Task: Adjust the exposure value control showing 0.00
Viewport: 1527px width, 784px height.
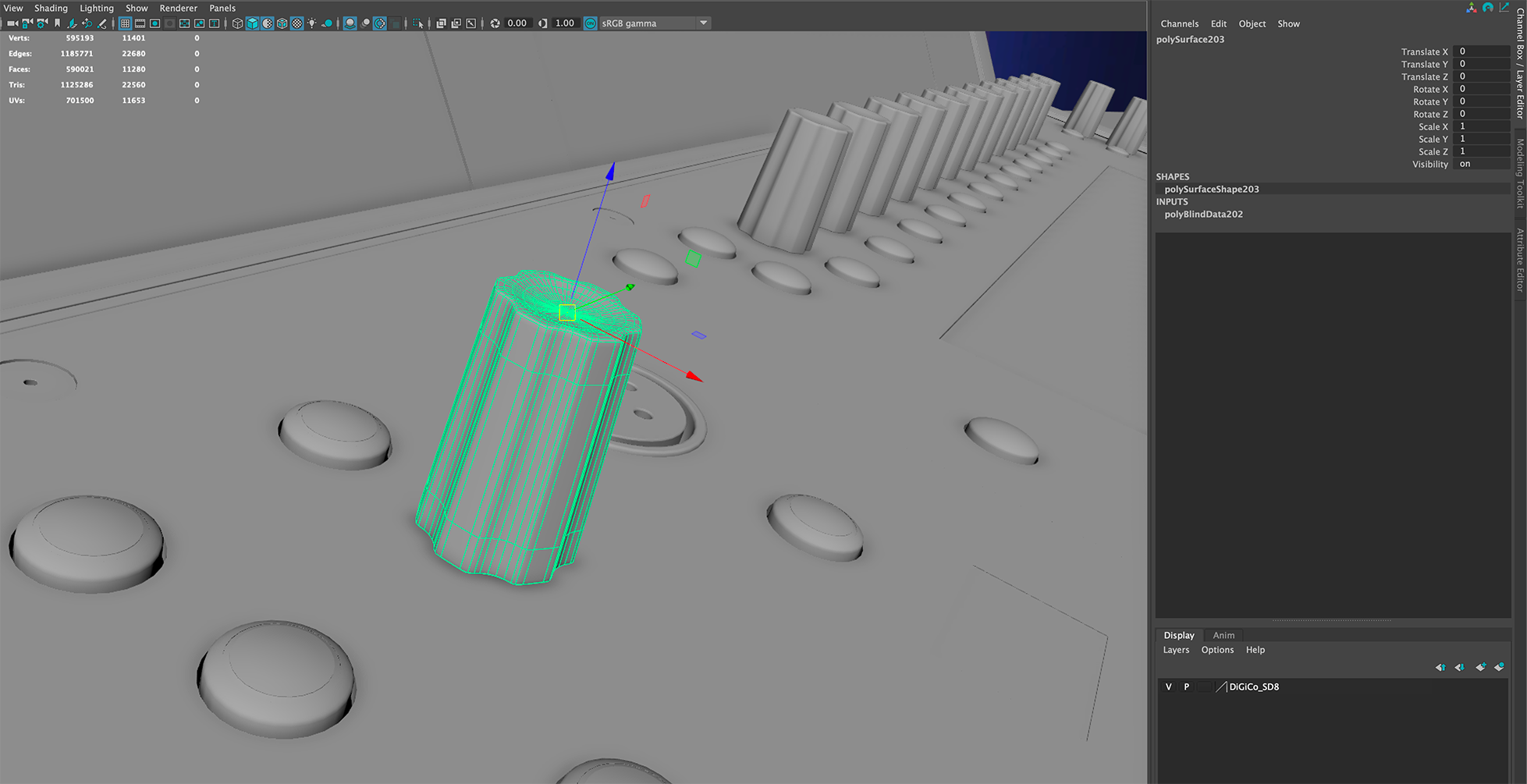Action: point(517,23)
